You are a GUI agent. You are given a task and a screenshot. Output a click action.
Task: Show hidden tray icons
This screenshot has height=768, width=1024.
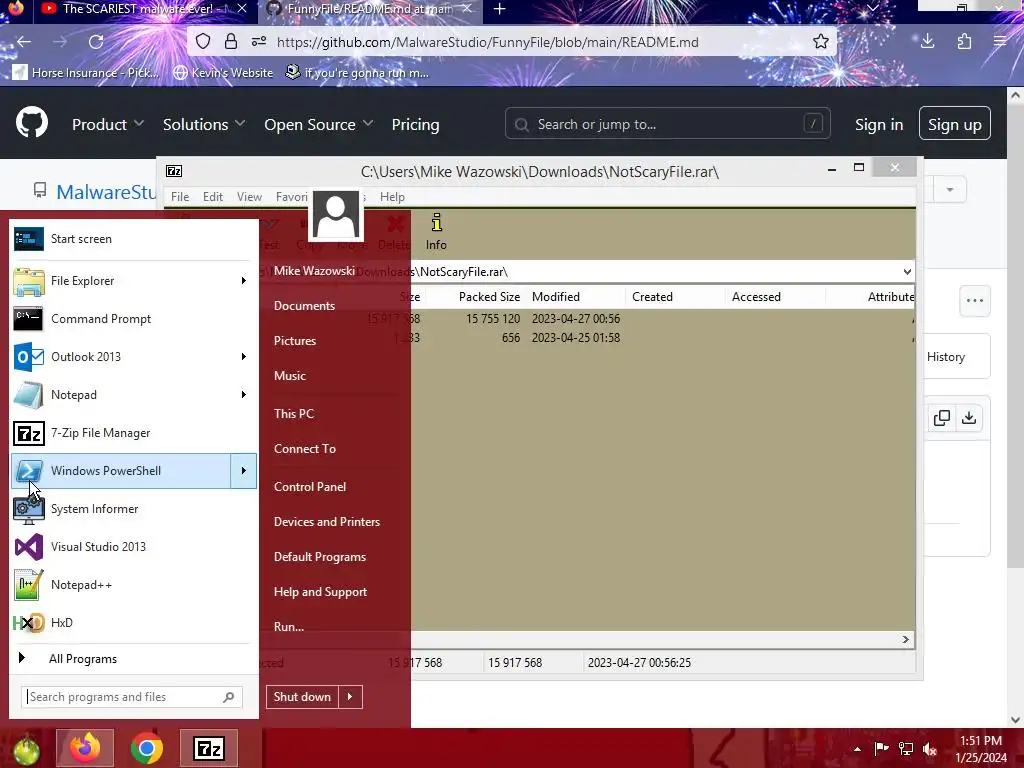click(857, 749)
